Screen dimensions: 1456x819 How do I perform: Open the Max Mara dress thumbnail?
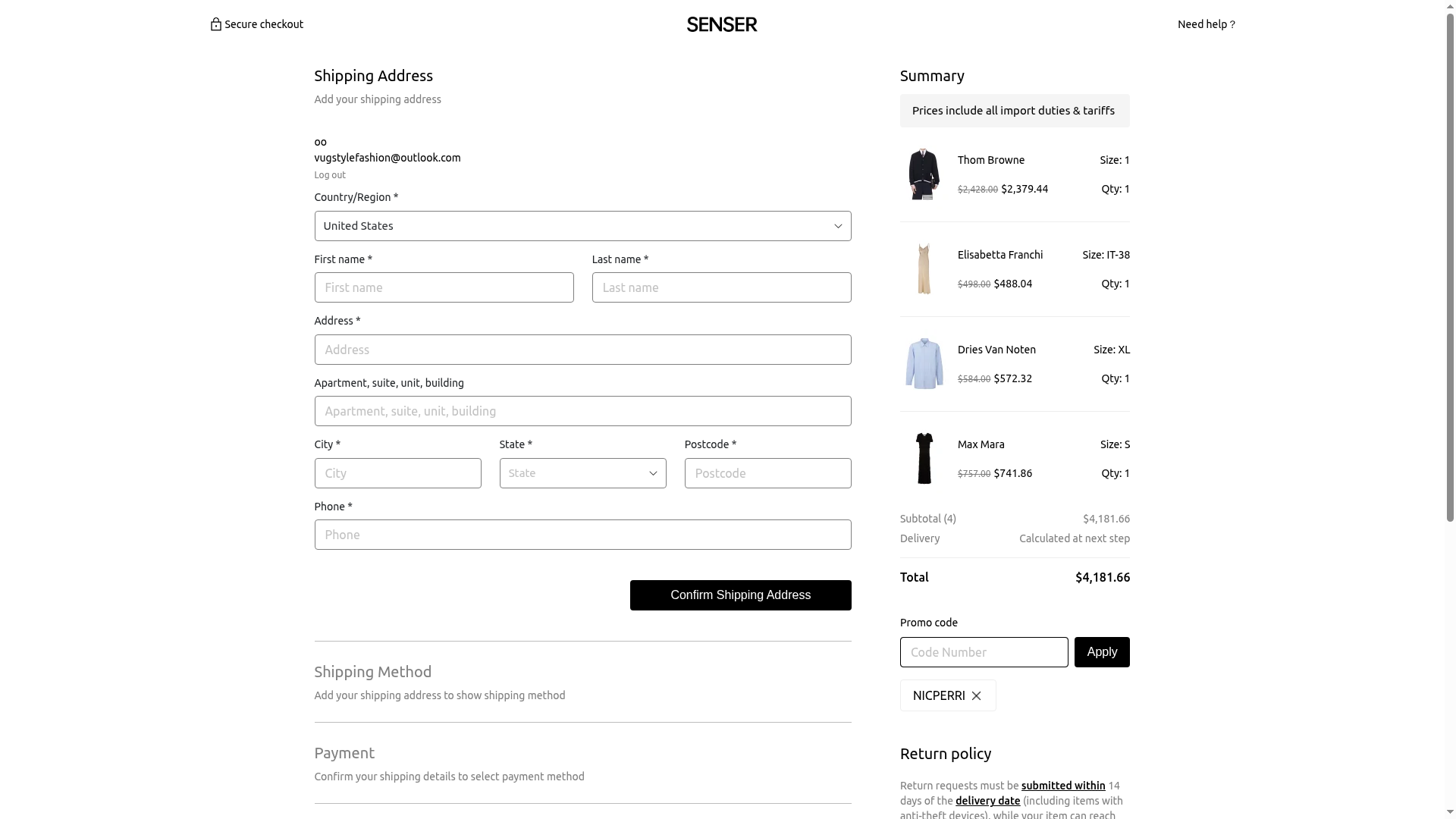point(924,459)
